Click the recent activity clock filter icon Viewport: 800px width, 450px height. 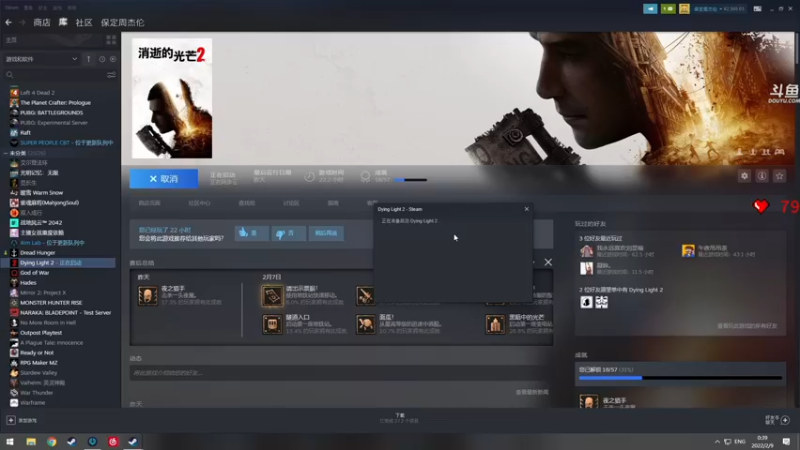(x=102, y=59)
